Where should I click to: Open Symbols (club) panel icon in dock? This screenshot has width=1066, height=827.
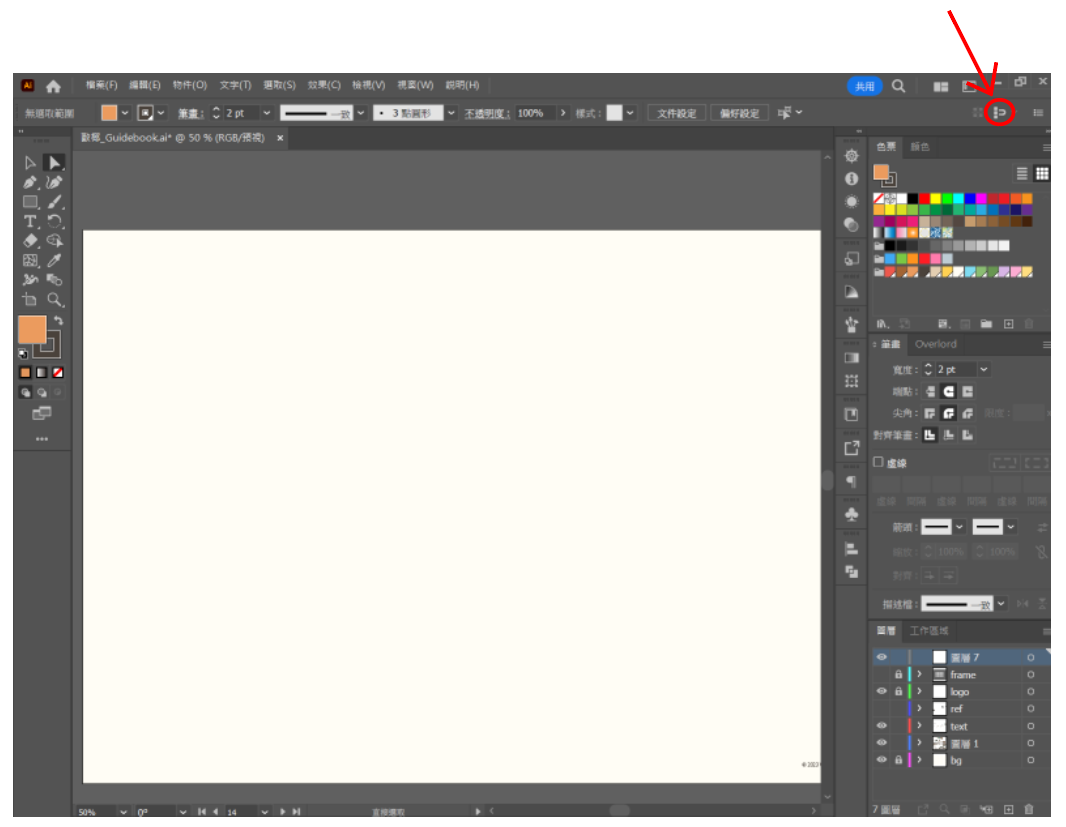tap(851, 514)
